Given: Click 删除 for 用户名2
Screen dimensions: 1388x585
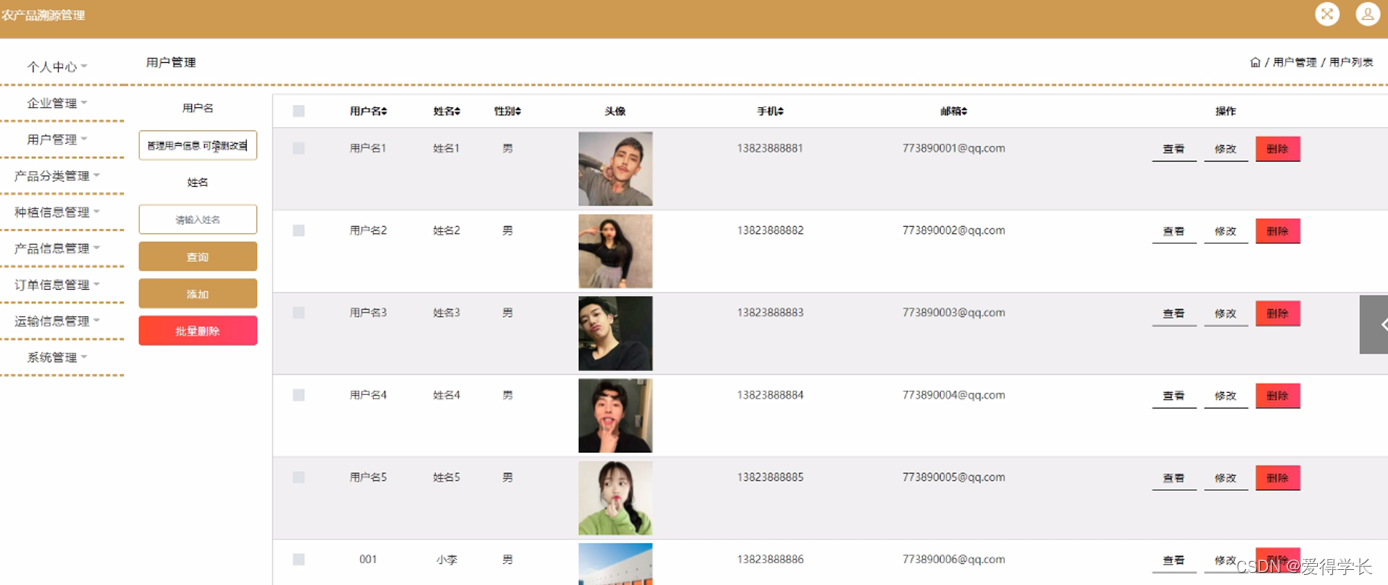Looking at the screenshot, I should click(x=1278, y=231).
